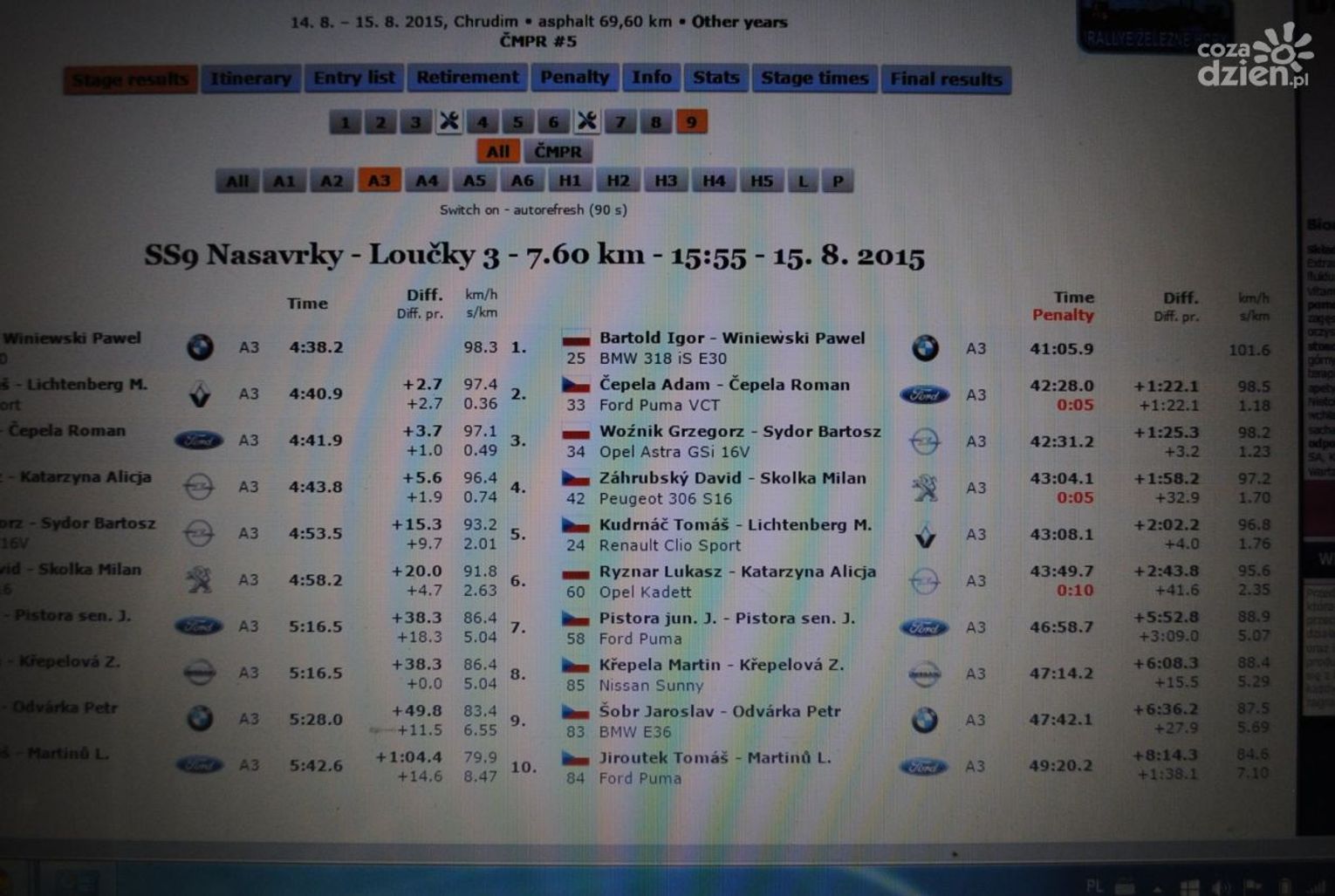The height and width of the screenshot is (896, 1335).
Task: Click Nissan logo beside stage time 5:16.5
Action: (200, 673)
